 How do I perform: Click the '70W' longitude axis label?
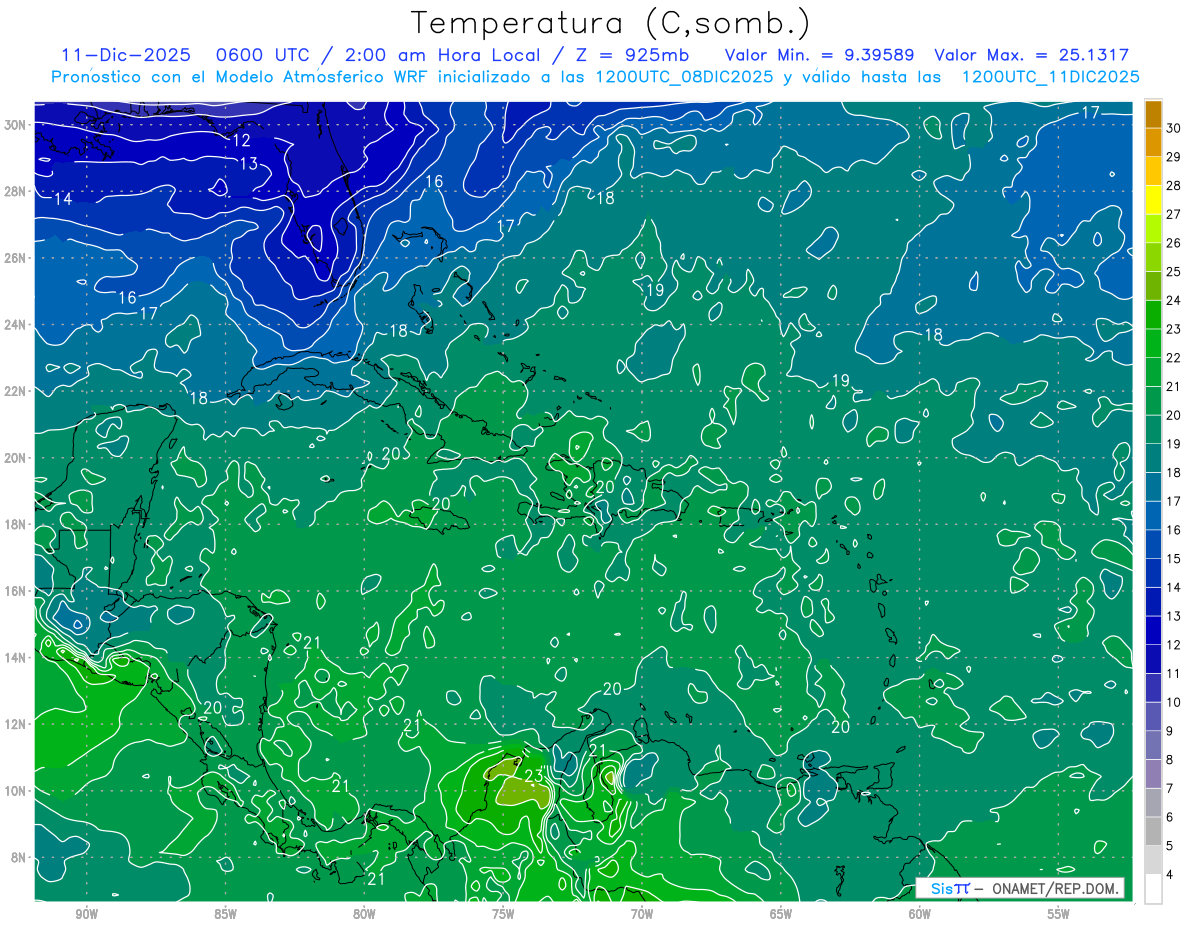point(642,914)
